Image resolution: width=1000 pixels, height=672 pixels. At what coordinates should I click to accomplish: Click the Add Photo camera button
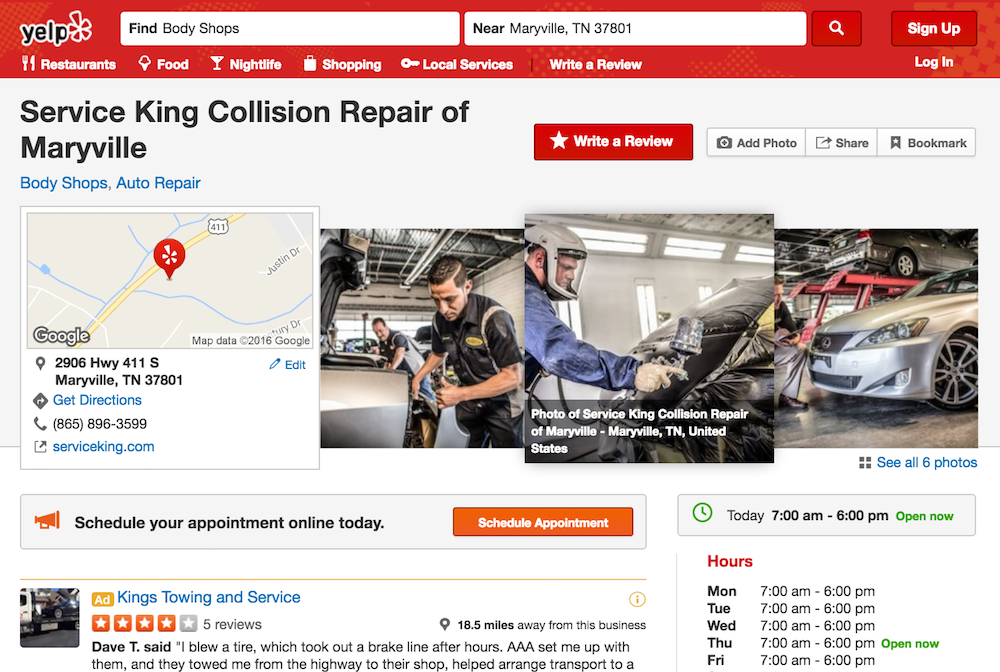click(756, 143)
